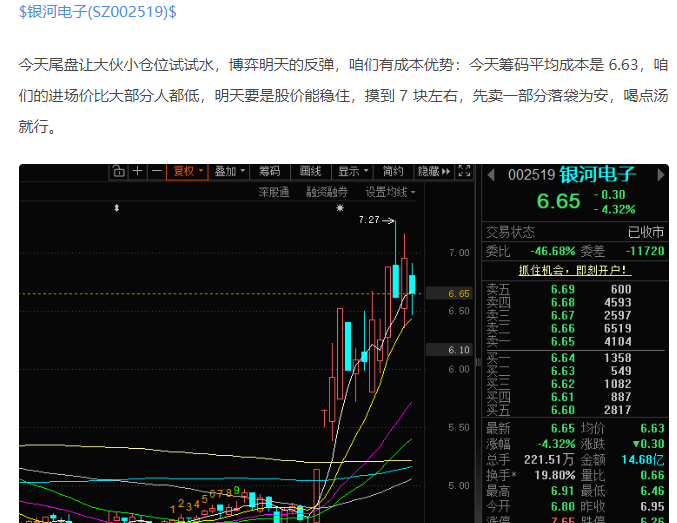This screenshot has height=523, width=677.
Task: Go to previous stock with left arrow
Action: pyautogui.click(x=490, y=175)
